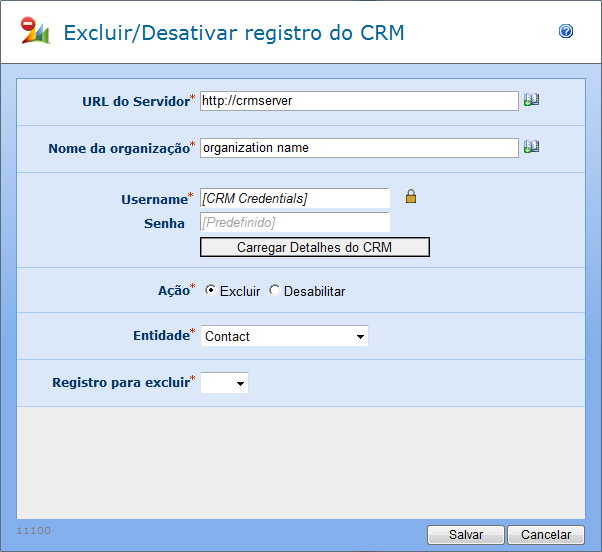Select the Desabilitar radio option
This screenshot has height=552, width=602.
point(275,291)
